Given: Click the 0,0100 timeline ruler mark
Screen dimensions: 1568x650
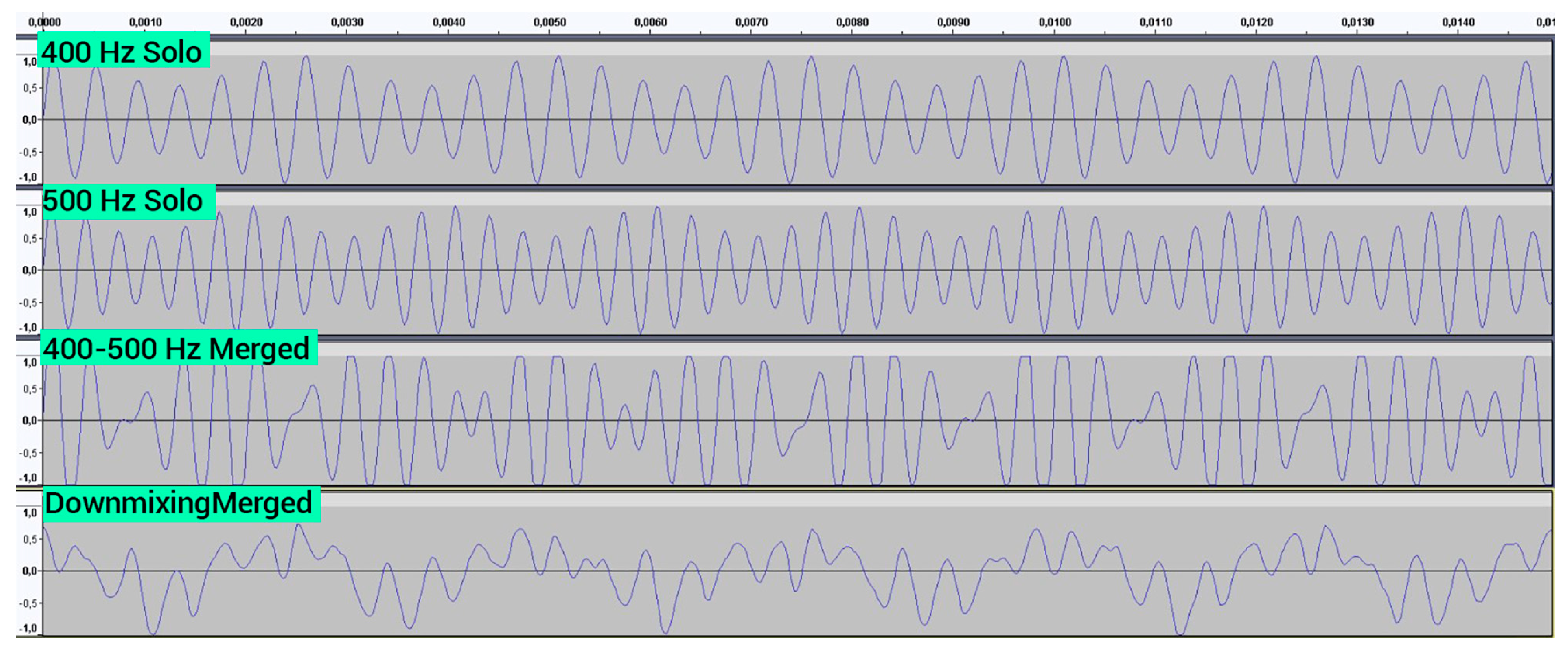Looking at the screenshot, I should (x=1055, y=23).
